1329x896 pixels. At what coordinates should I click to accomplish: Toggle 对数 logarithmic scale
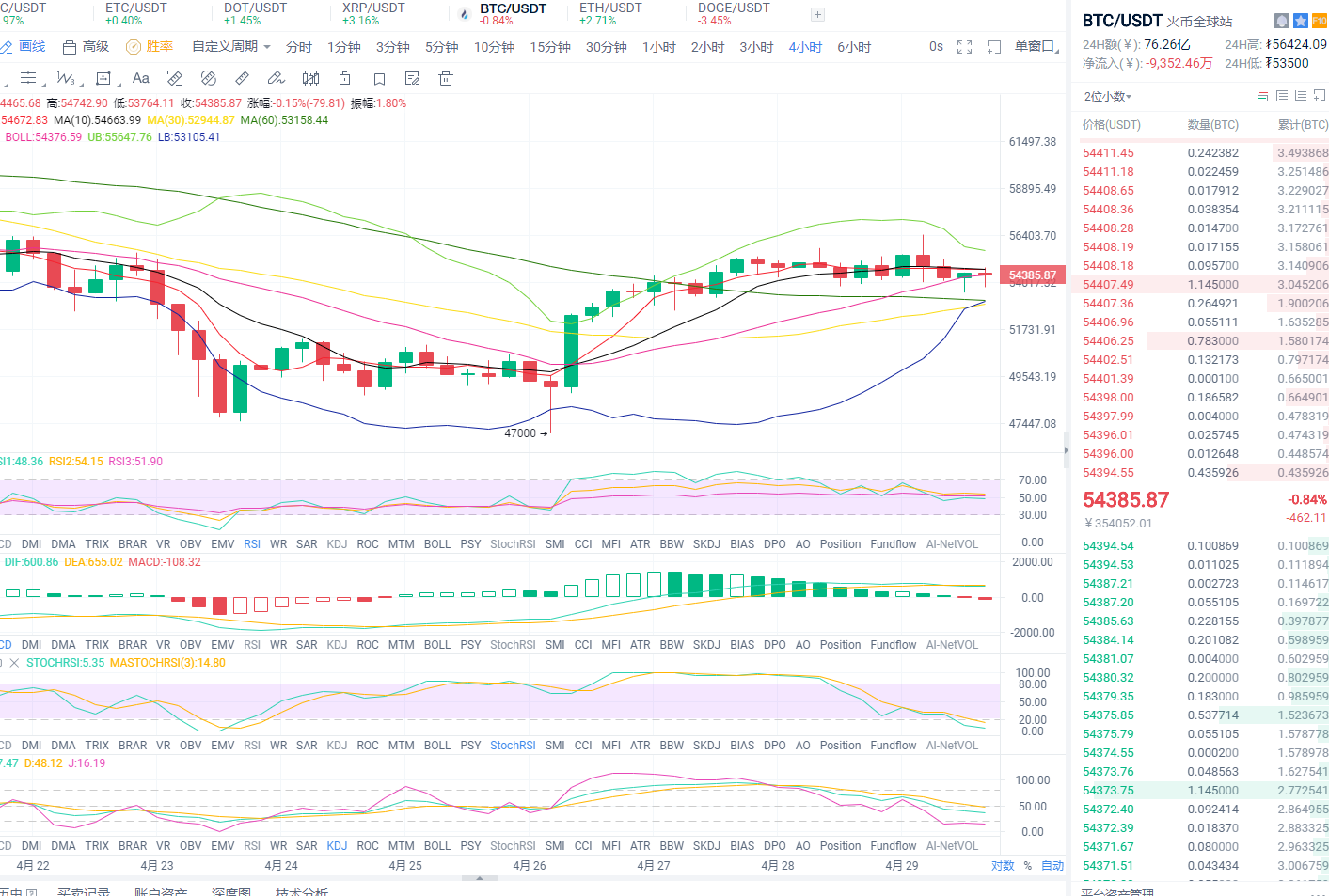click(1003, 866)
